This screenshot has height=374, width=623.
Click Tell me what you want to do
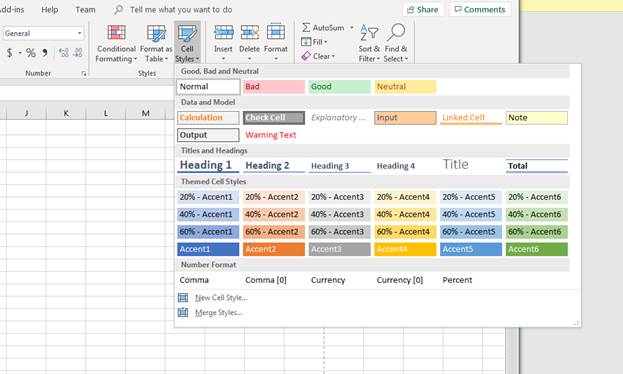(181, 10)
